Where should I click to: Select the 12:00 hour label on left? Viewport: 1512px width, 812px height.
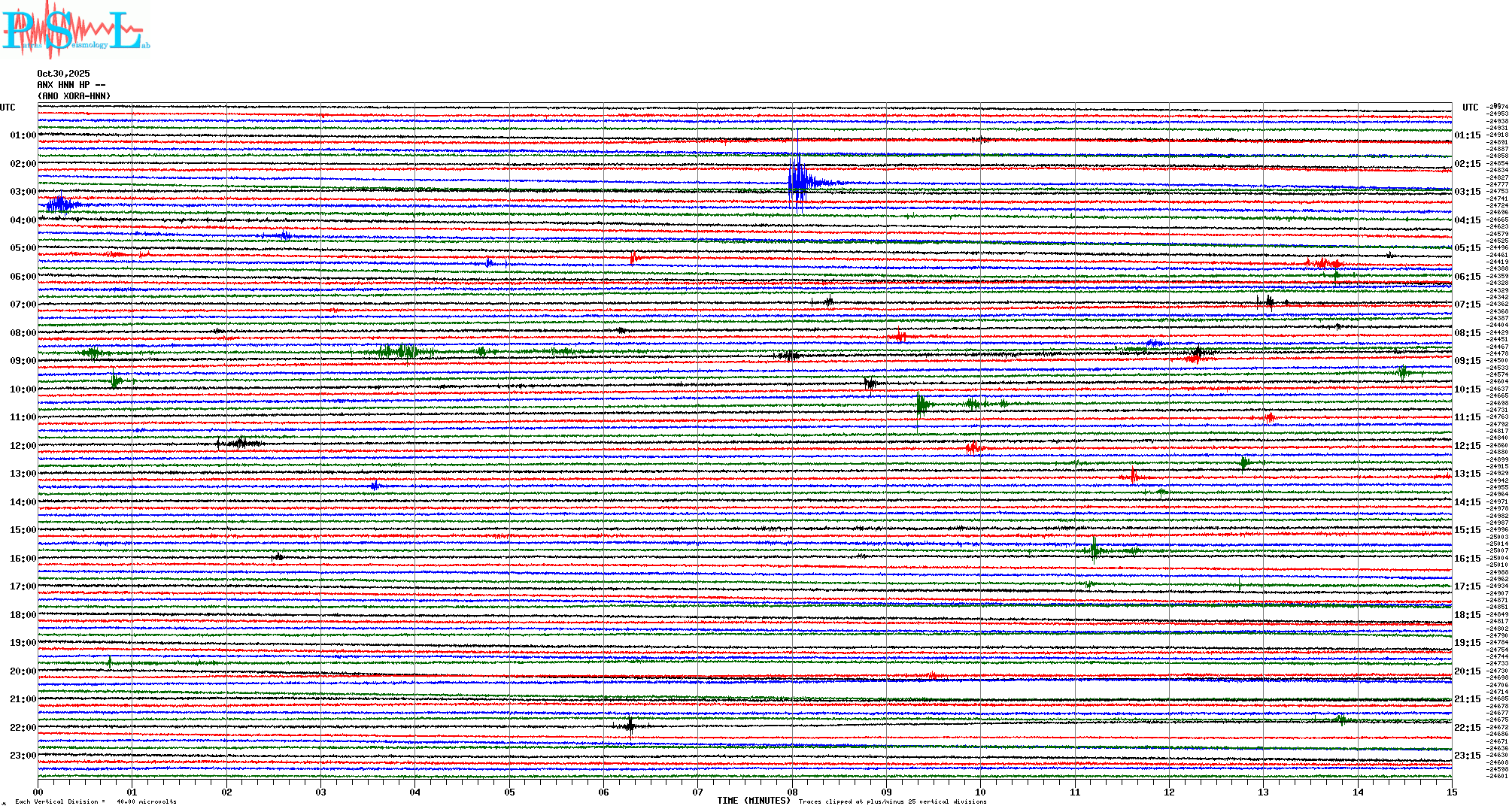[x=23, y=446]
